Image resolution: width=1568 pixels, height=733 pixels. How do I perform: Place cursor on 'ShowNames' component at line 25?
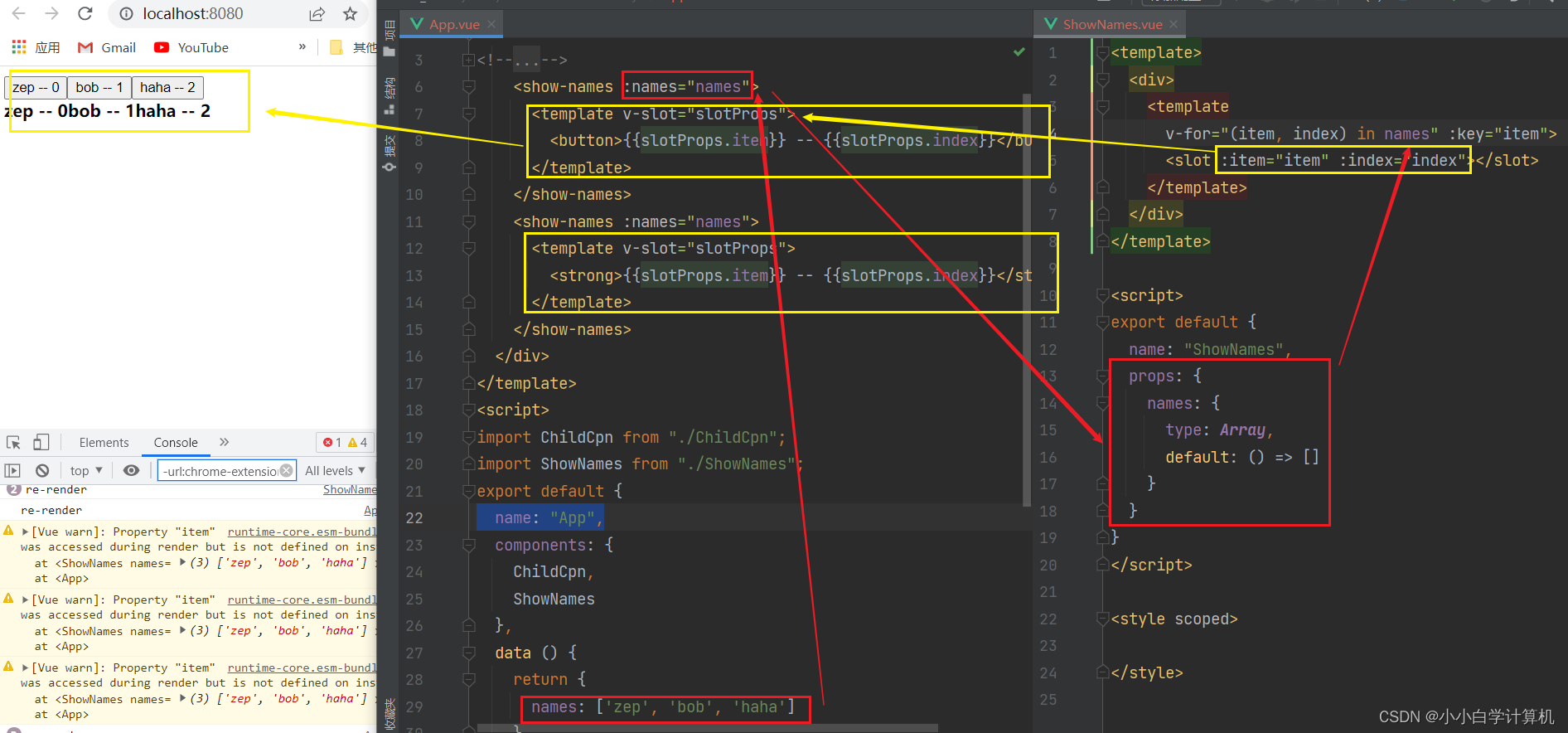pyautogui.click(x=554, y=599)
